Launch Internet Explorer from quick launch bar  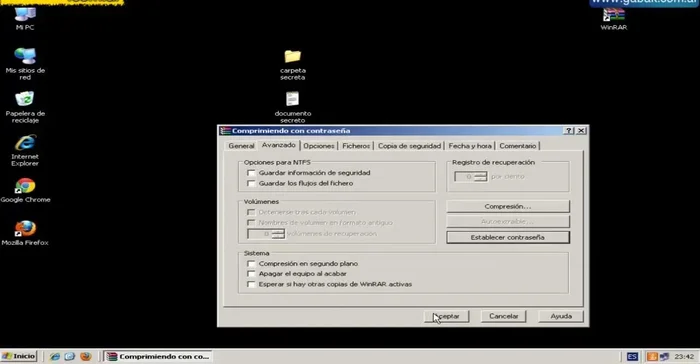(x=55, y=356)
